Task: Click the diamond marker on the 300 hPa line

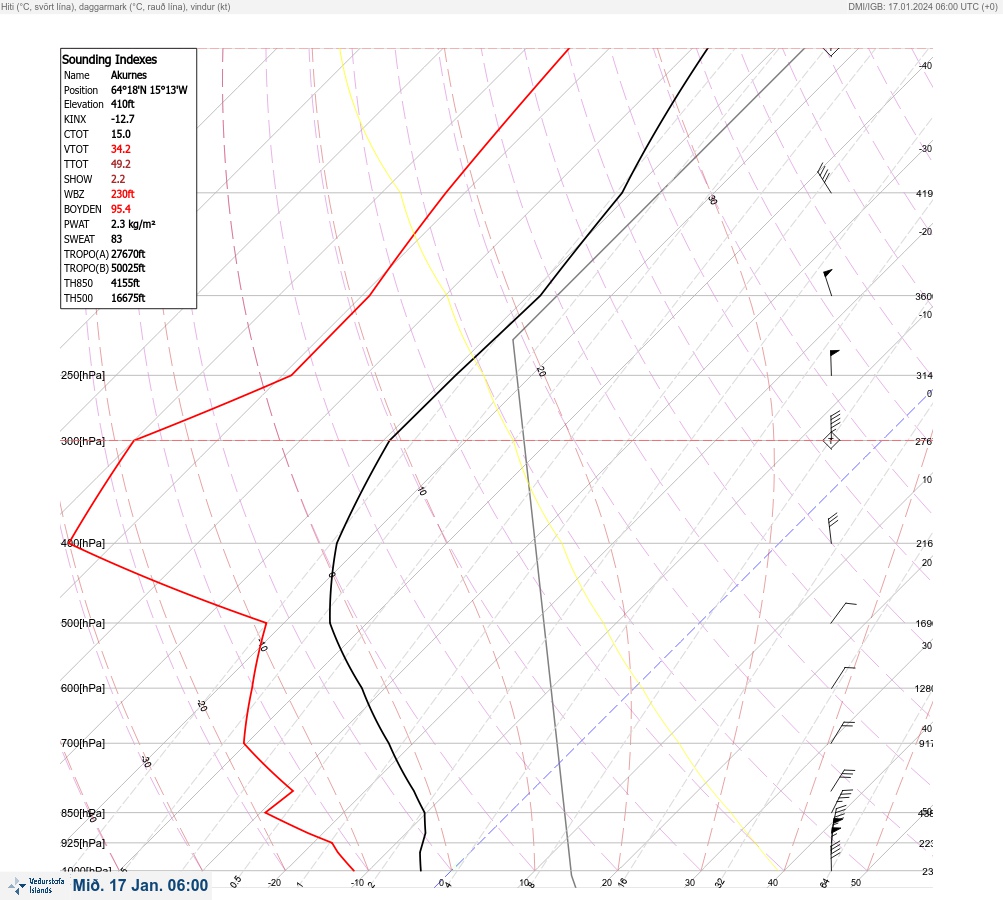Action: pyautogui.click(x=831, y=440)
